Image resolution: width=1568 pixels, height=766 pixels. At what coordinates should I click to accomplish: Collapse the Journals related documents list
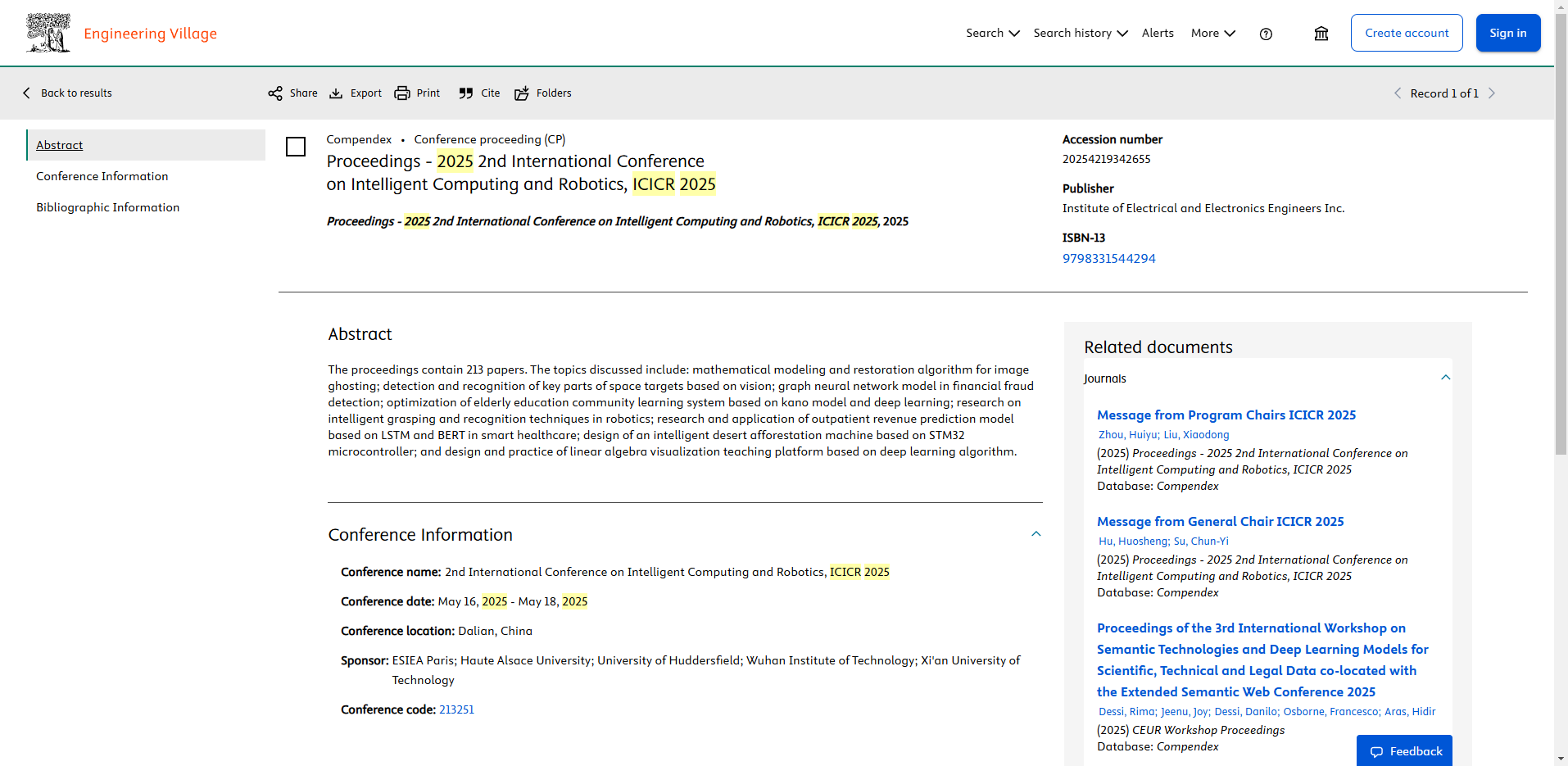(1445, 378)
